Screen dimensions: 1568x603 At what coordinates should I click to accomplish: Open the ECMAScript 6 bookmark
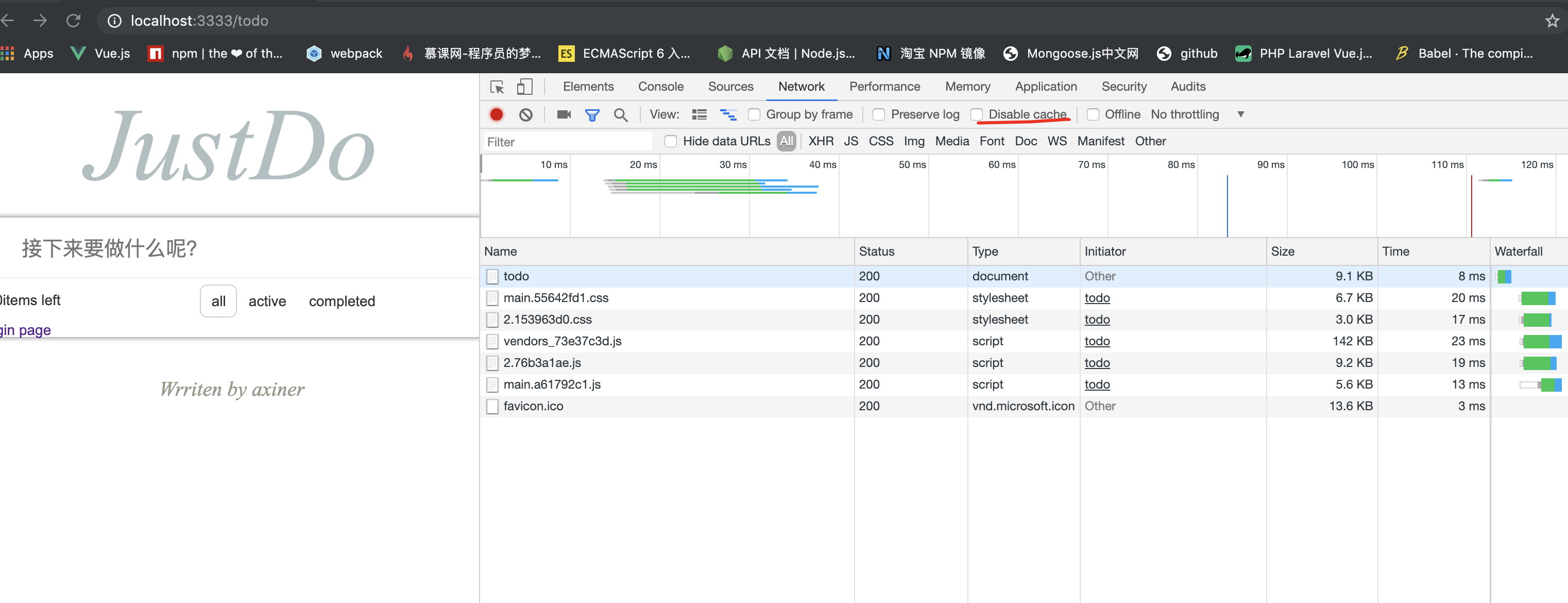(624, 54)
